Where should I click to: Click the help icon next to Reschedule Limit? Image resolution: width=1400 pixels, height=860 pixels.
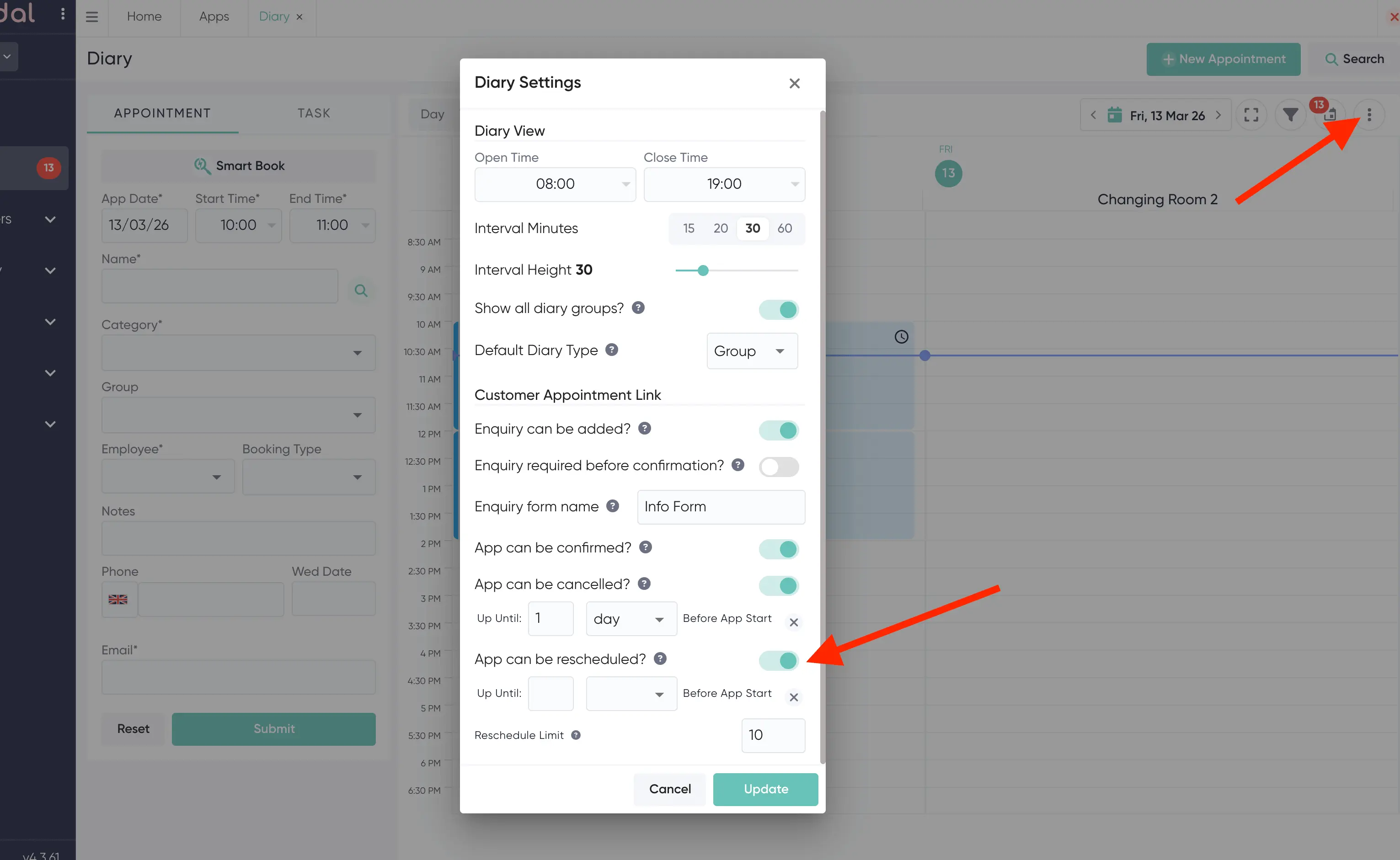pyautogui.click(x=575, y=735)
